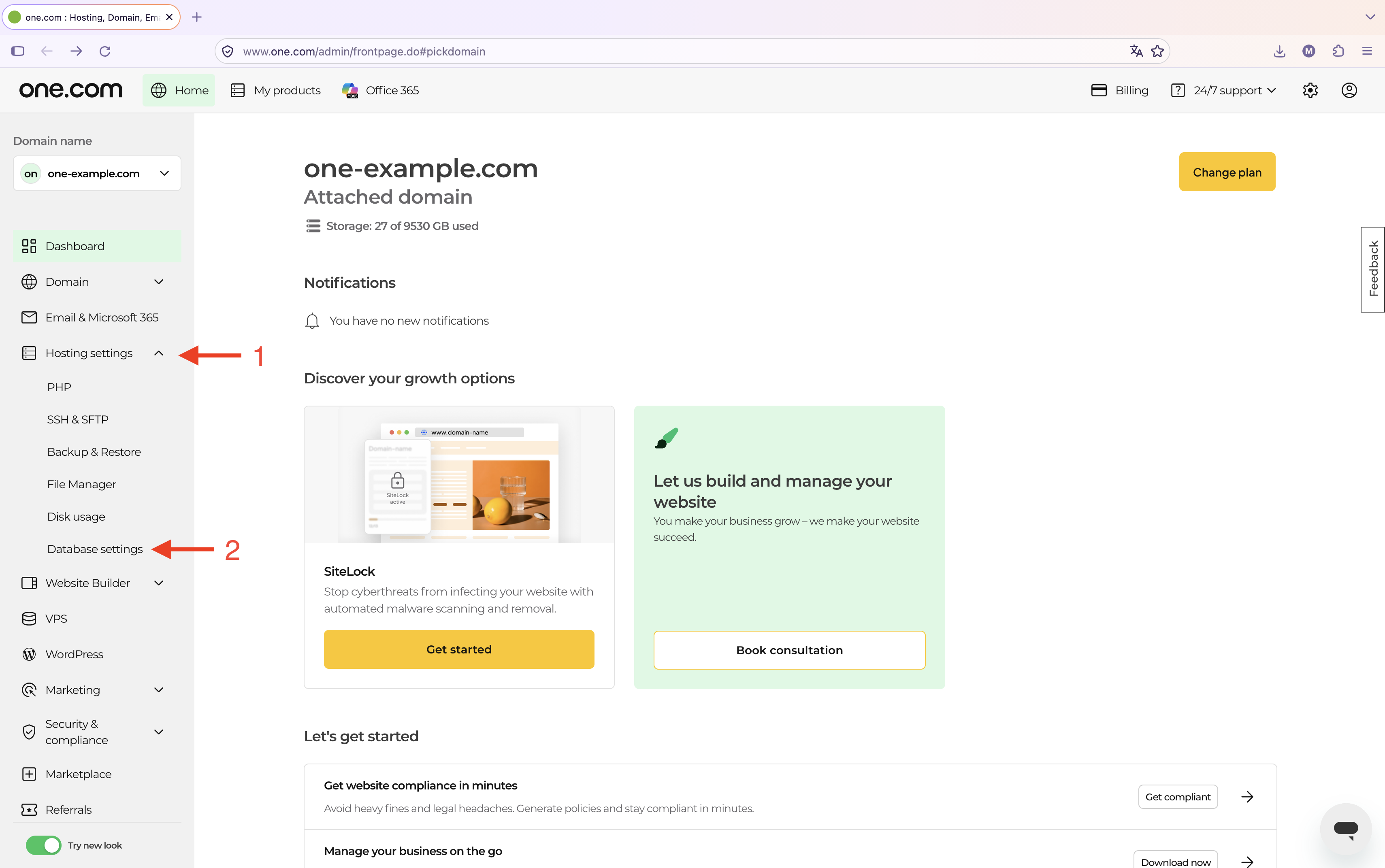Image resolution: width=1385 pixels, height=868 pixels.
Task: Open browser downloads icon
Action: (x=1279, y=51)
